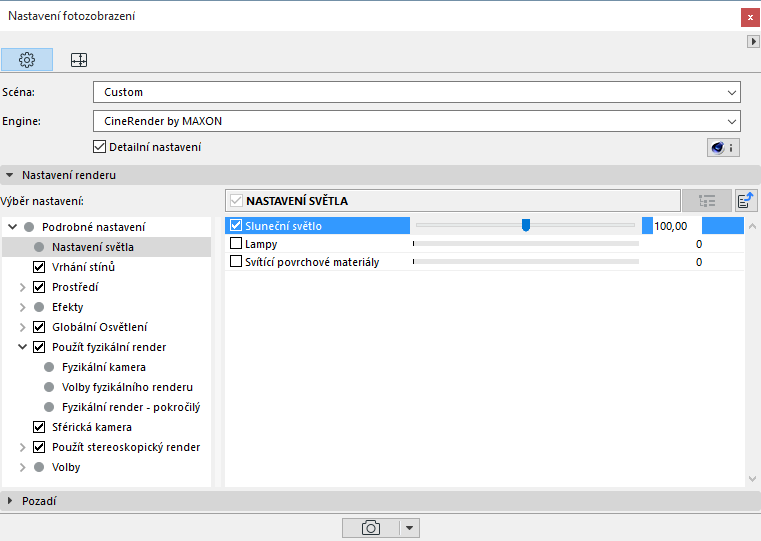Toggle Detailní nastavení checkbox
The image size is (761, 541).
[99, 147]
